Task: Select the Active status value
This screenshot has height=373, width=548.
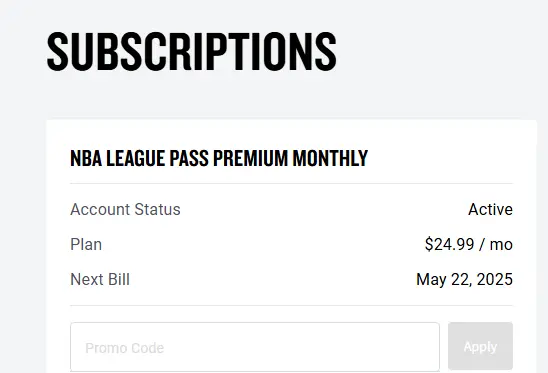Action: pyautogui.click(x=490, y=209)
